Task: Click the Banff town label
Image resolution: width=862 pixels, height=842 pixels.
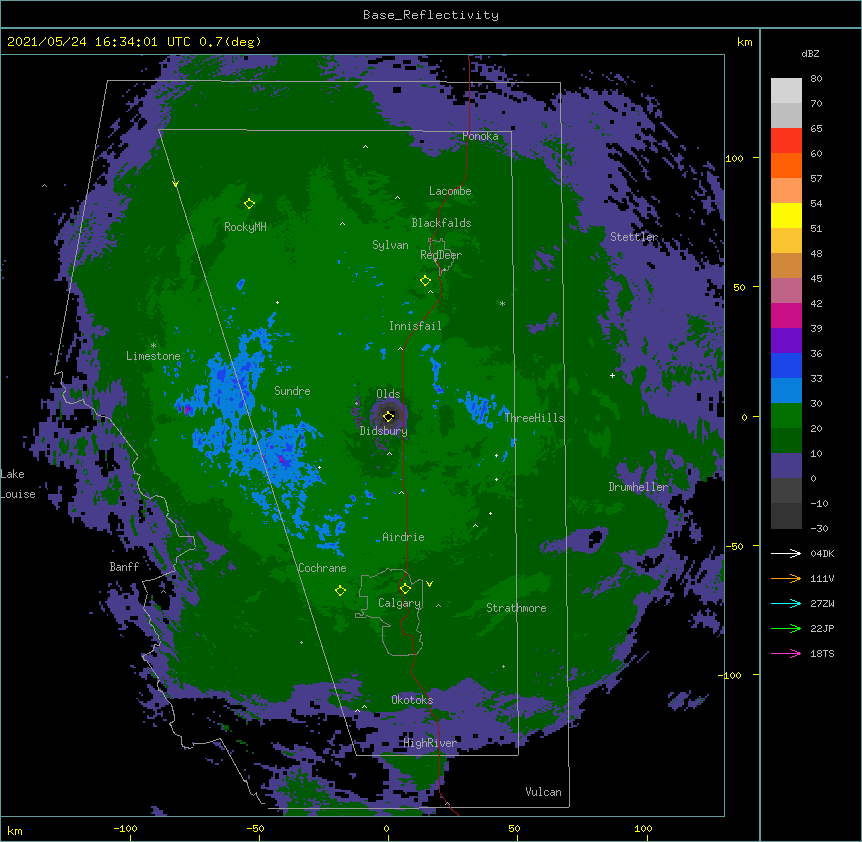Action: (x=124, y=567)
